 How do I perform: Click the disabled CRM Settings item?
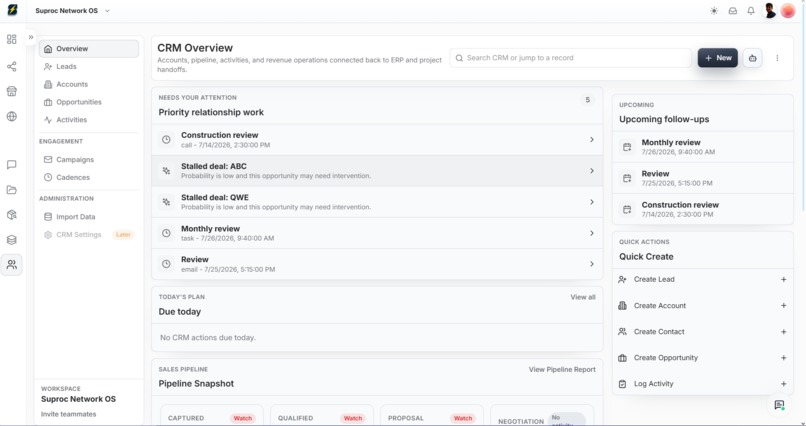click(x=89, y=234)
